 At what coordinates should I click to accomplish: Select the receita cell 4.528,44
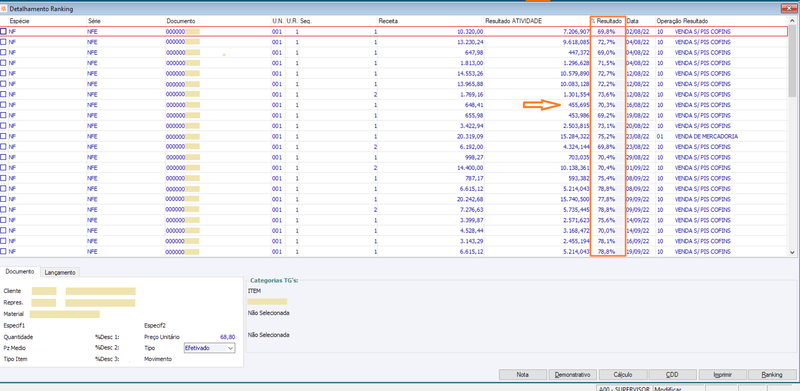click(x=471, y=231)
